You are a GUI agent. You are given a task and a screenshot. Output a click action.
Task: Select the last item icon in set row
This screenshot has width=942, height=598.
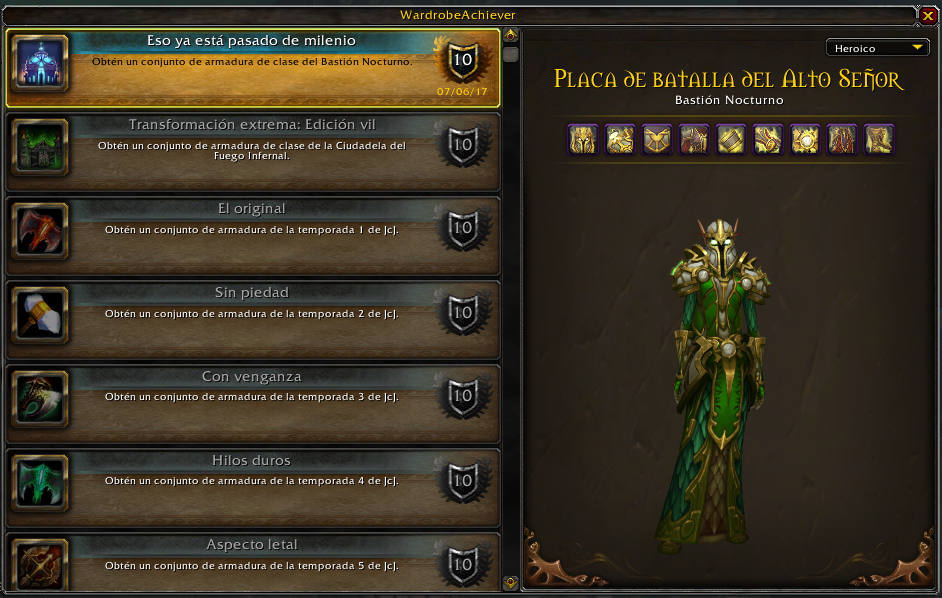pos(879,139)
